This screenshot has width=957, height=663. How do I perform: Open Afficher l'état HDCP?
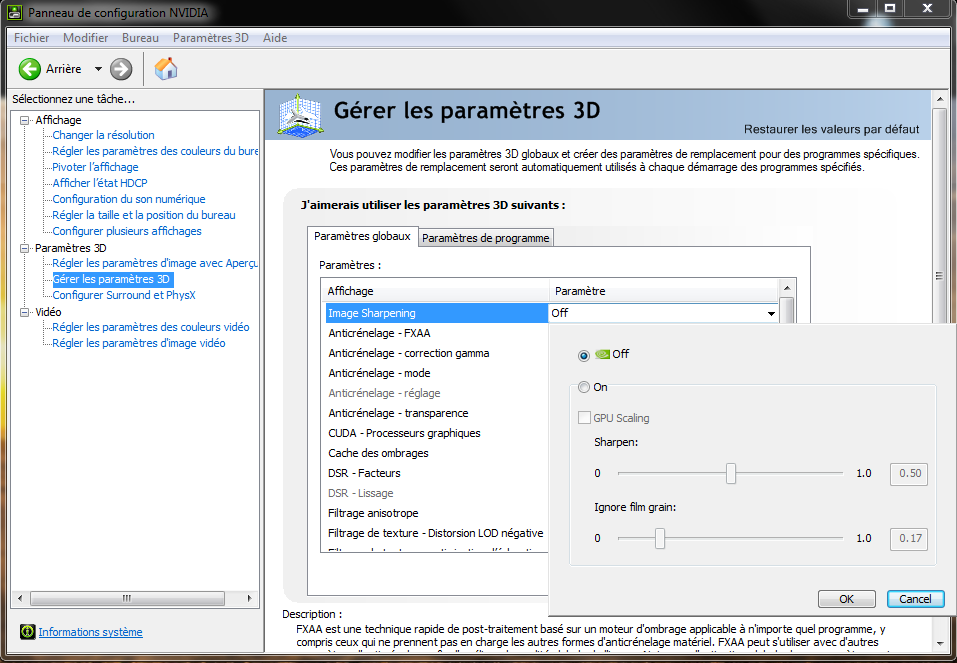pyautogui.click(x=99, y=183)
